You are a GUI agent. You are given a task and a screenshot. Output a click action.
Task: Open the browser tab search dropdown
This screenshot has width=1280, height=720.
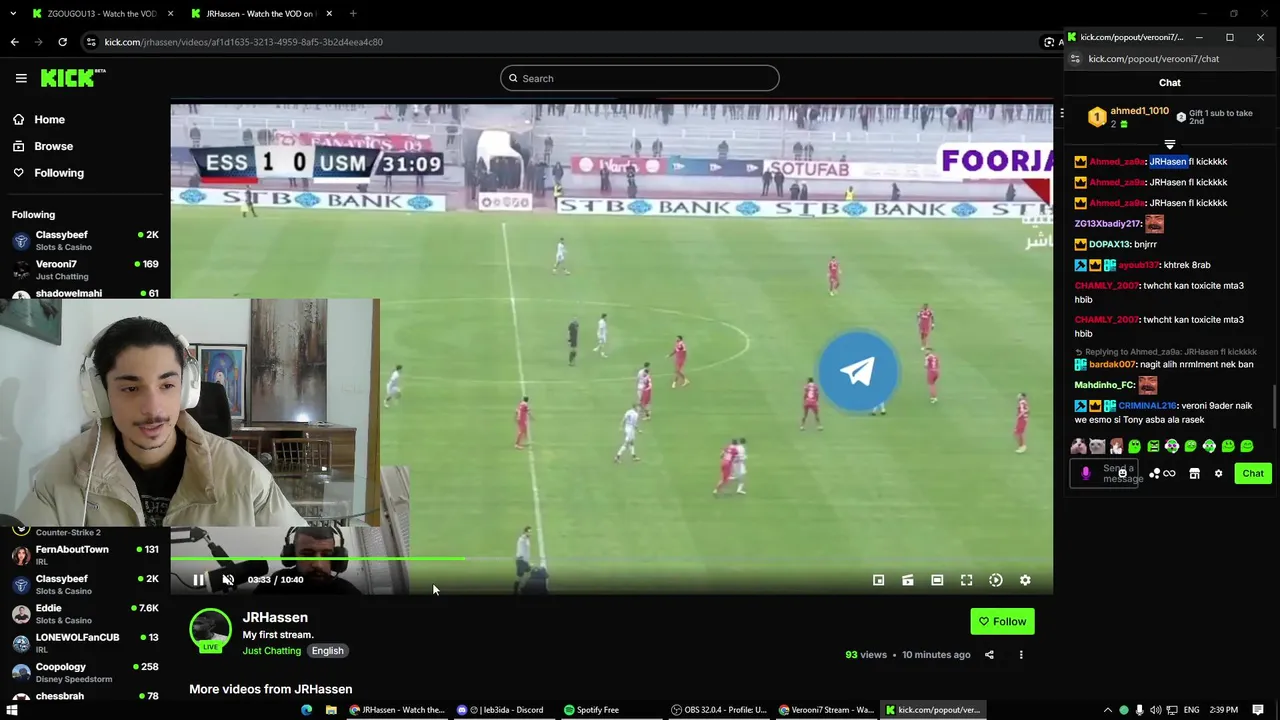[13, 14]
